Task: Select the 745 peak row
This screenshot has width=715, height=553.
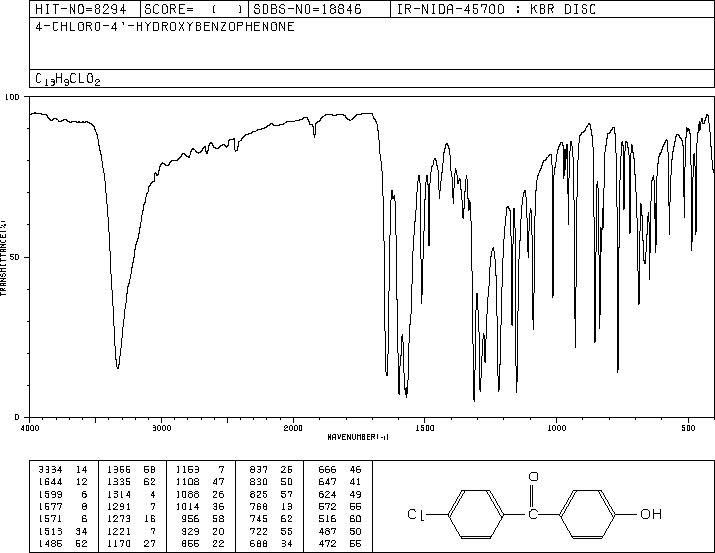Action: (271, 519)
